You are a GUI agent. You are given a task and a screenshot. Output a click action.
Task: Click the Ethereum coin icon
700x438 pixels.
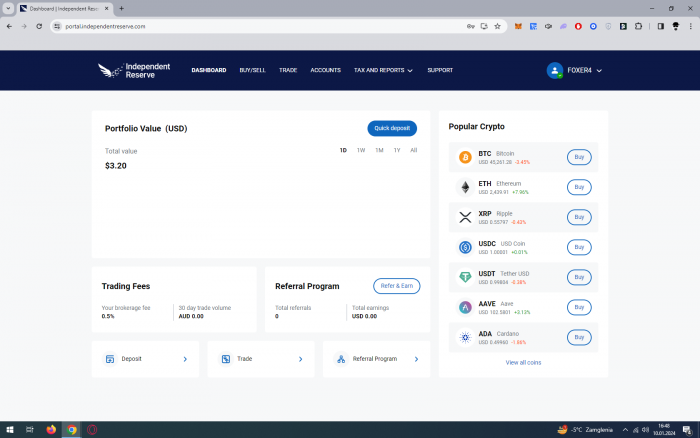[465, 187]
